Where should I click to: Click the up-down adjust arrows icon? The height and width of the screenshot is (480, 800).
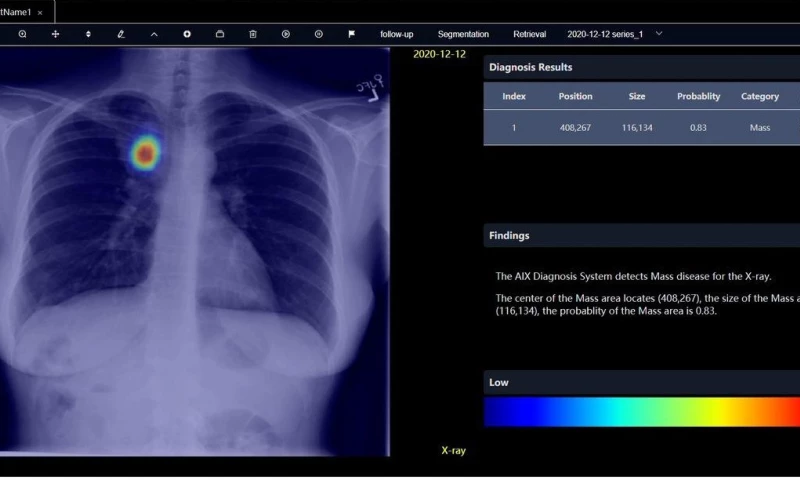click(88, 34)
